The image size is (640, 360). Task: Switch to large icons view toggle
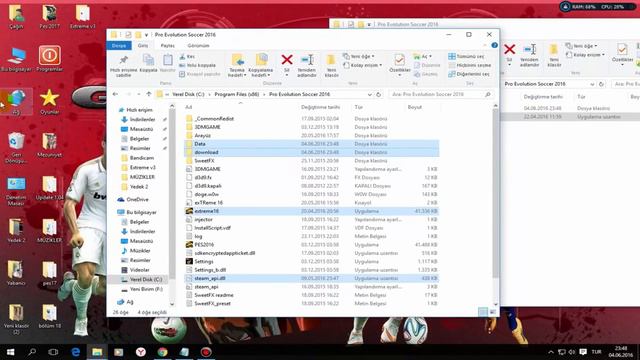493,312
